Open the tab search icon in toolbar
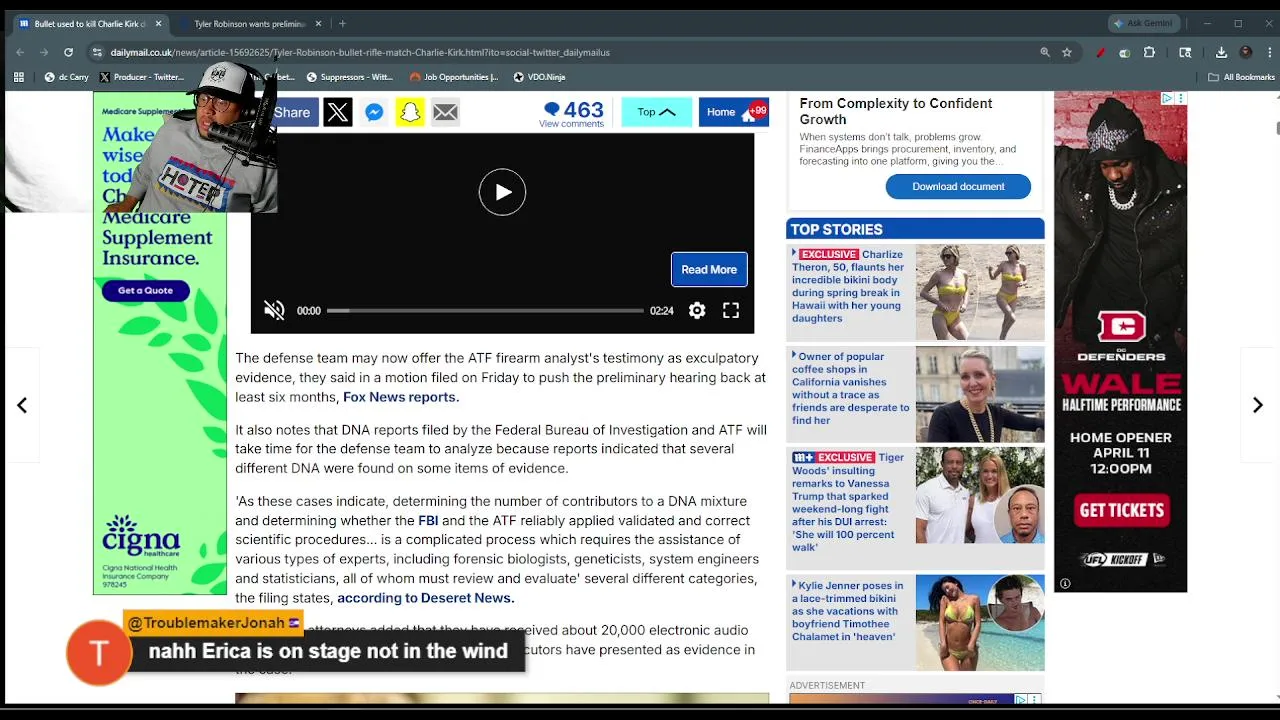 click(x=1185, y=52)
